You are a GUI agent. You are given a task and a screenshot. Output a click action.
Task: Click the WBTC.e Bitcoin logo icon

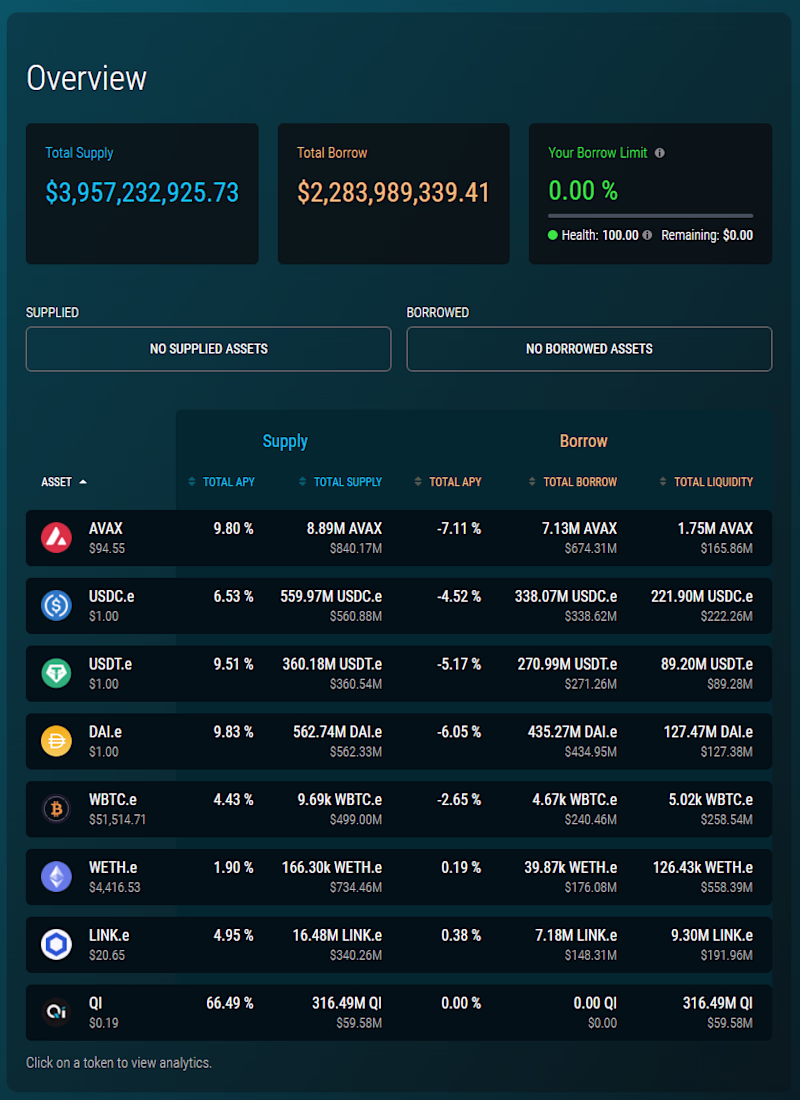[56, 809]
